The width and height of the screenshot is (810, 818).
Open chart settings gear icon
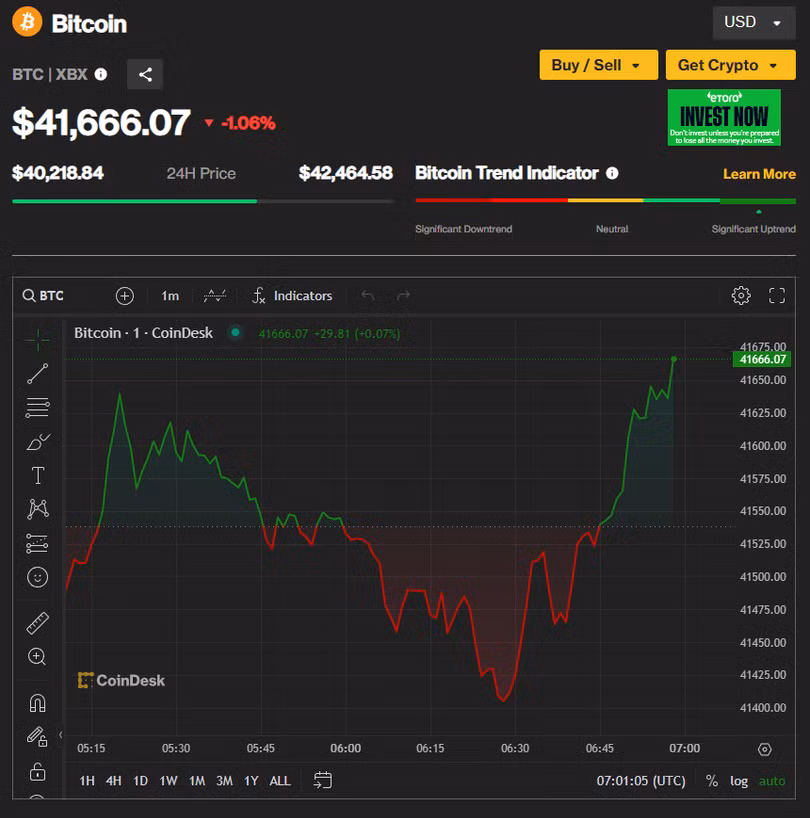tap(741, 295)
